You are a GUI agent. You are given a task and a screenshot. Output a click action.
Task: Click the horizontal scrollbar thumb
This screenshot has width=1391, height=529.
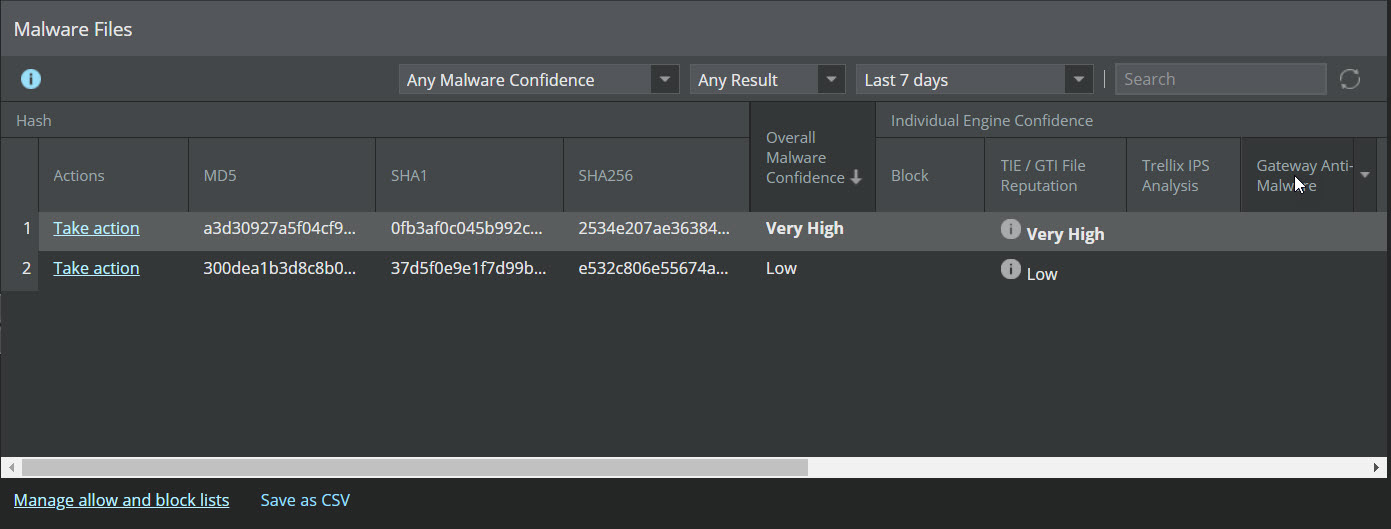point(414,467)
